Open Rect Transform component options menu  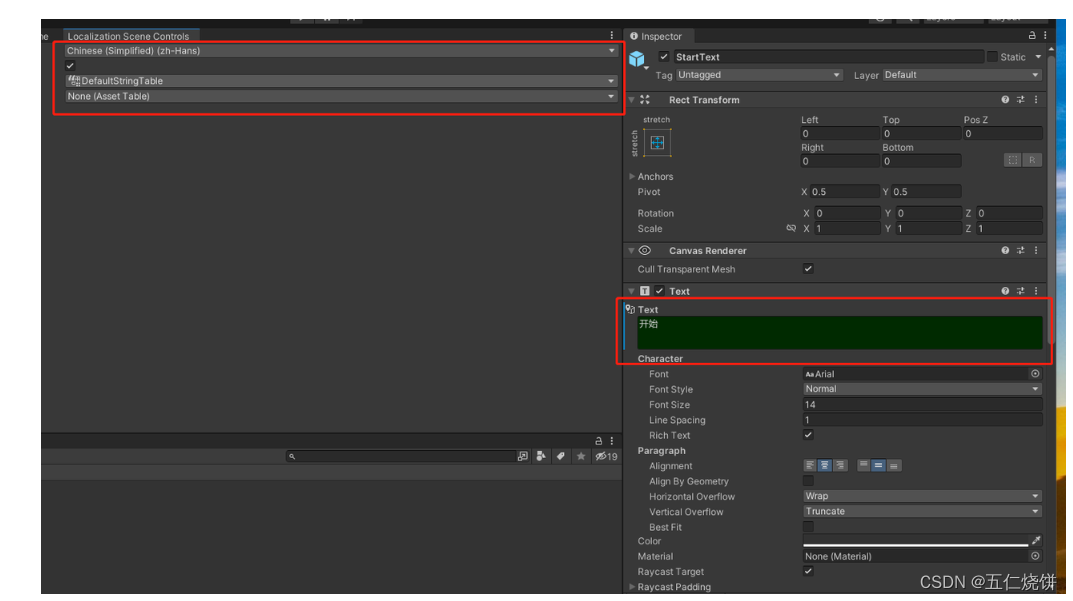click(1036, 100)
